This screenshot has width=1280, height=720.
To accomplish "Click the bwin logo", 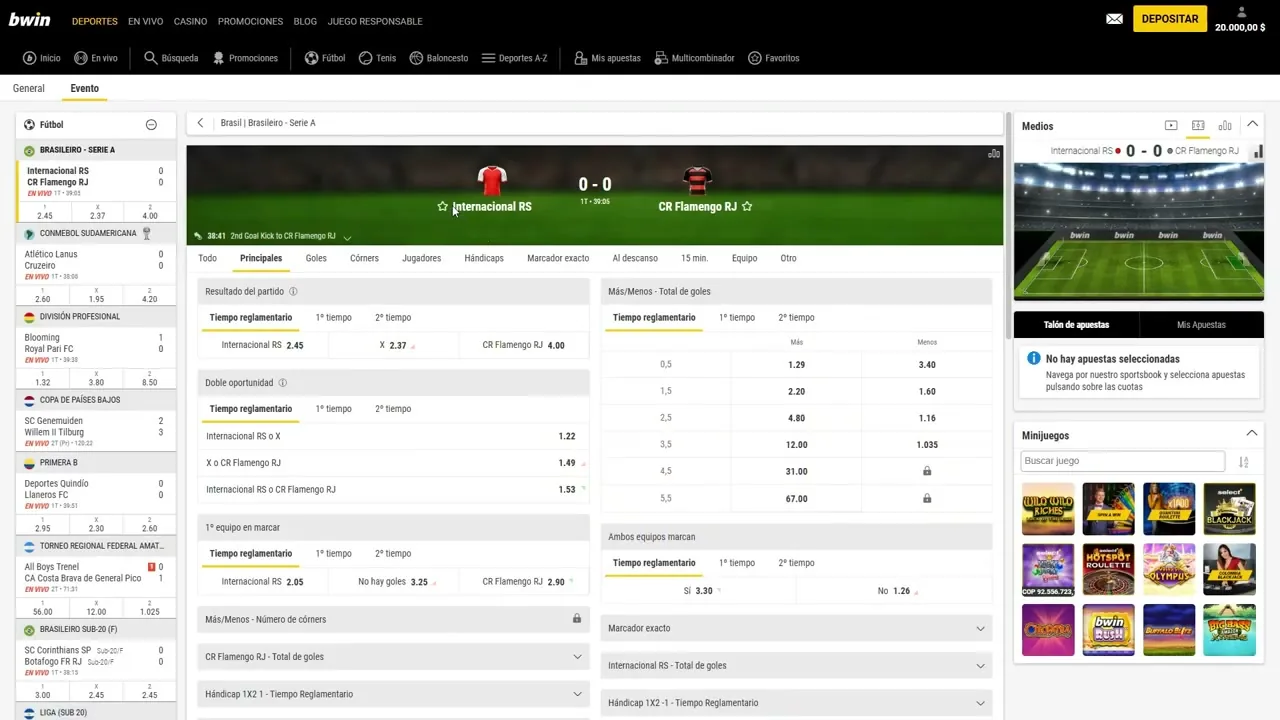I will click(29, 19).
